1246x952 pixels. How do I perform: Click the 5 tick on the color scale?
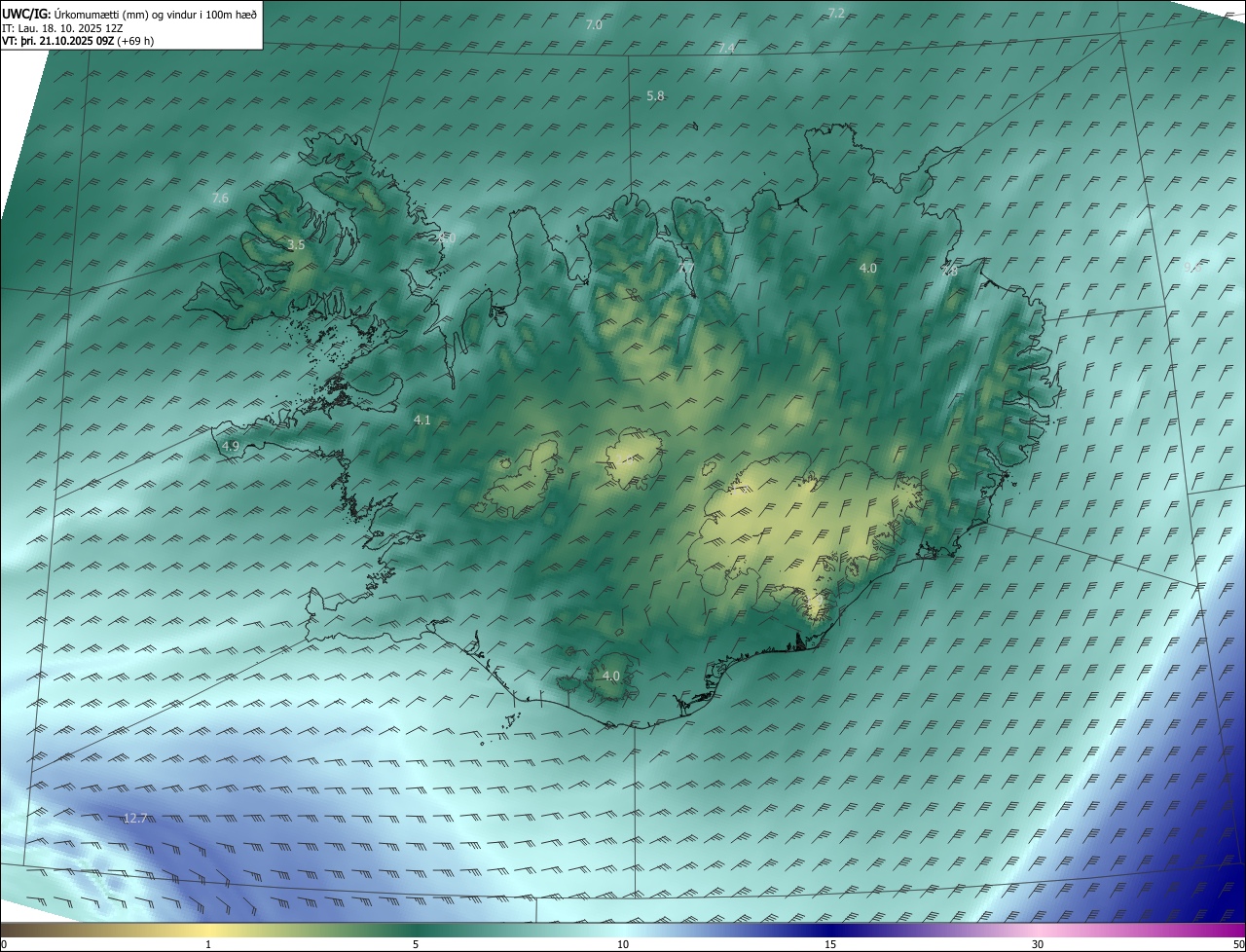[416, 944]
